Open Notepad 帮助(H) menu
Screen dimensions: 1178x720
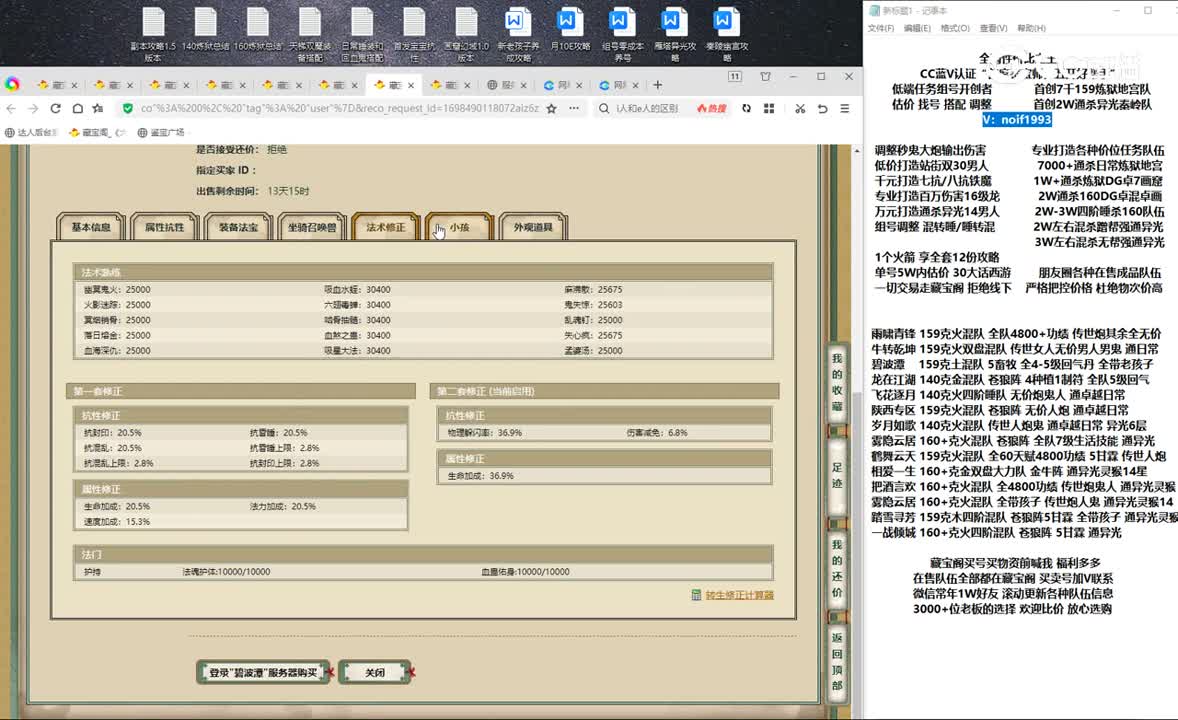[1031, 29]
